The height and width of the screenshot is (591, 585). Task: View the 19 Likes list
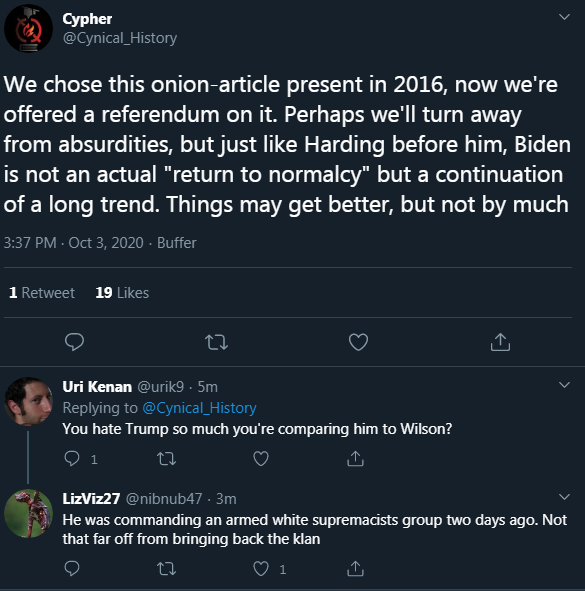pos(122,293)
